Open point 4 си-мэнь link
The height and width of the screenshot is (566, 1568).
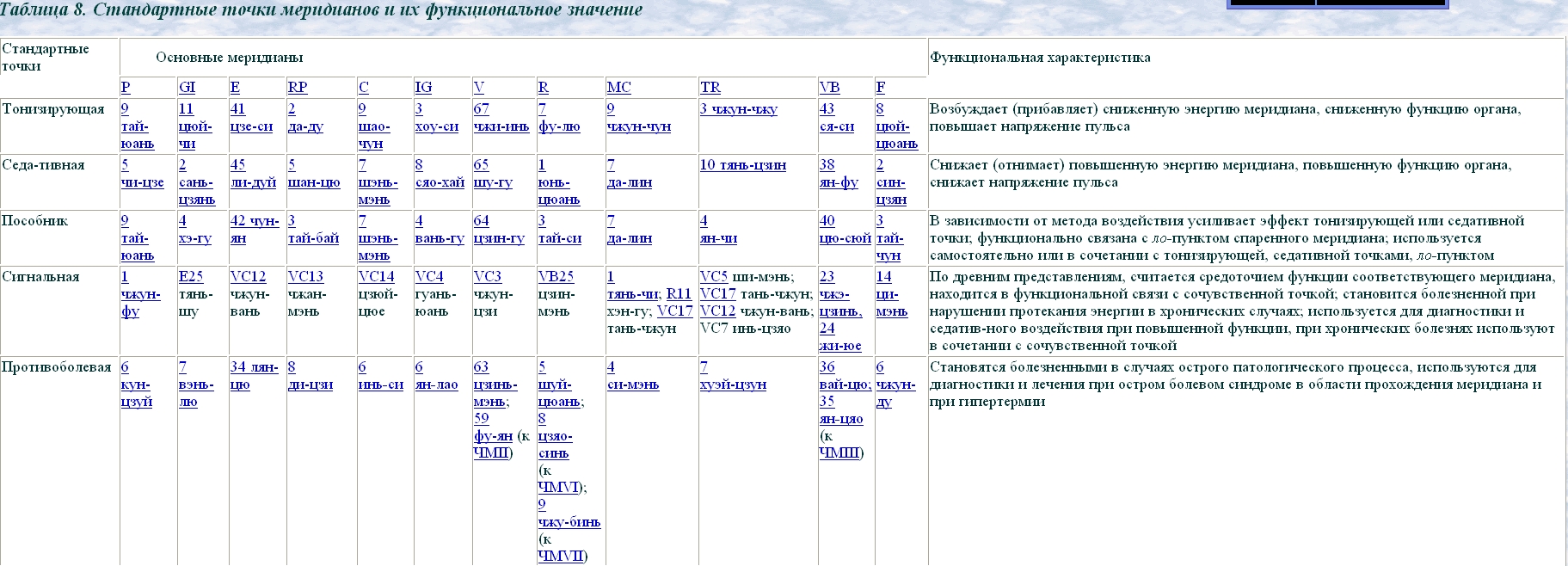click(x=633, y=376)
